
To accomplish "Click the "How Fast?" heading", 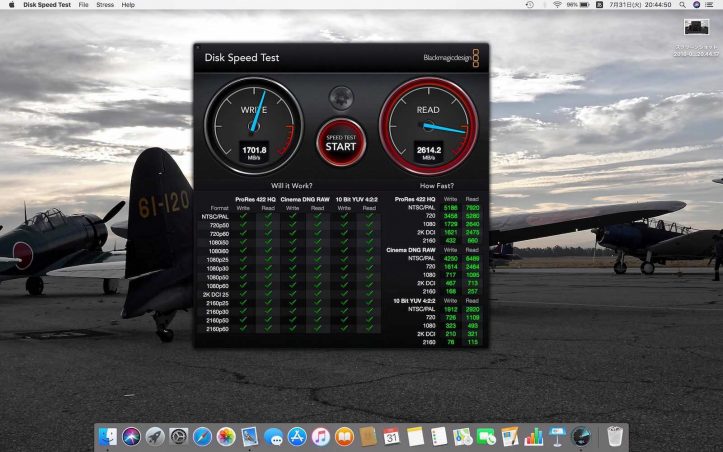I will click(437, 185).
